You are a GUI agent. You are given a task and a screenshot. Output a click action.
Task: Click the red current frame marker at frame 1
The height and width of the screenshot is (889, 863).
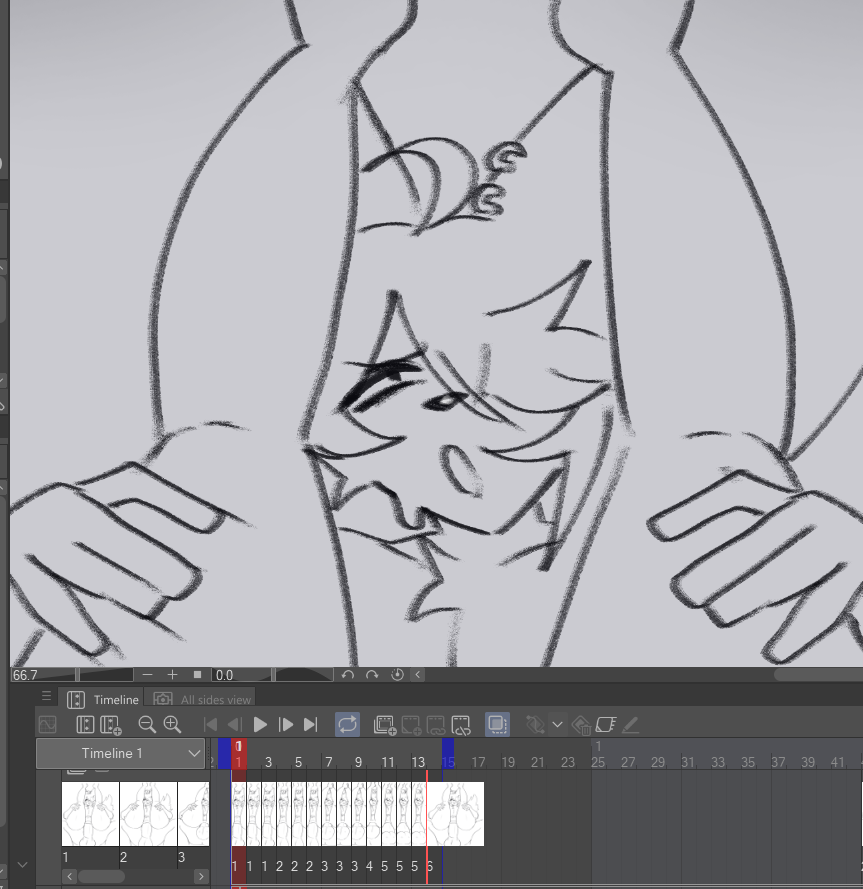239,753
